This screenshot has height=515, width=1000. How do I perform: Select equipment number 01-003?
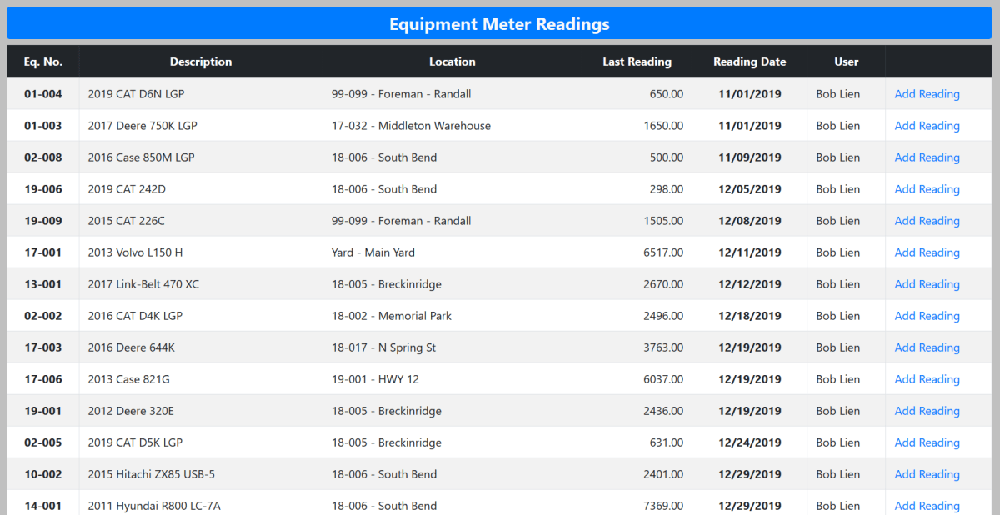pos(43,126)
